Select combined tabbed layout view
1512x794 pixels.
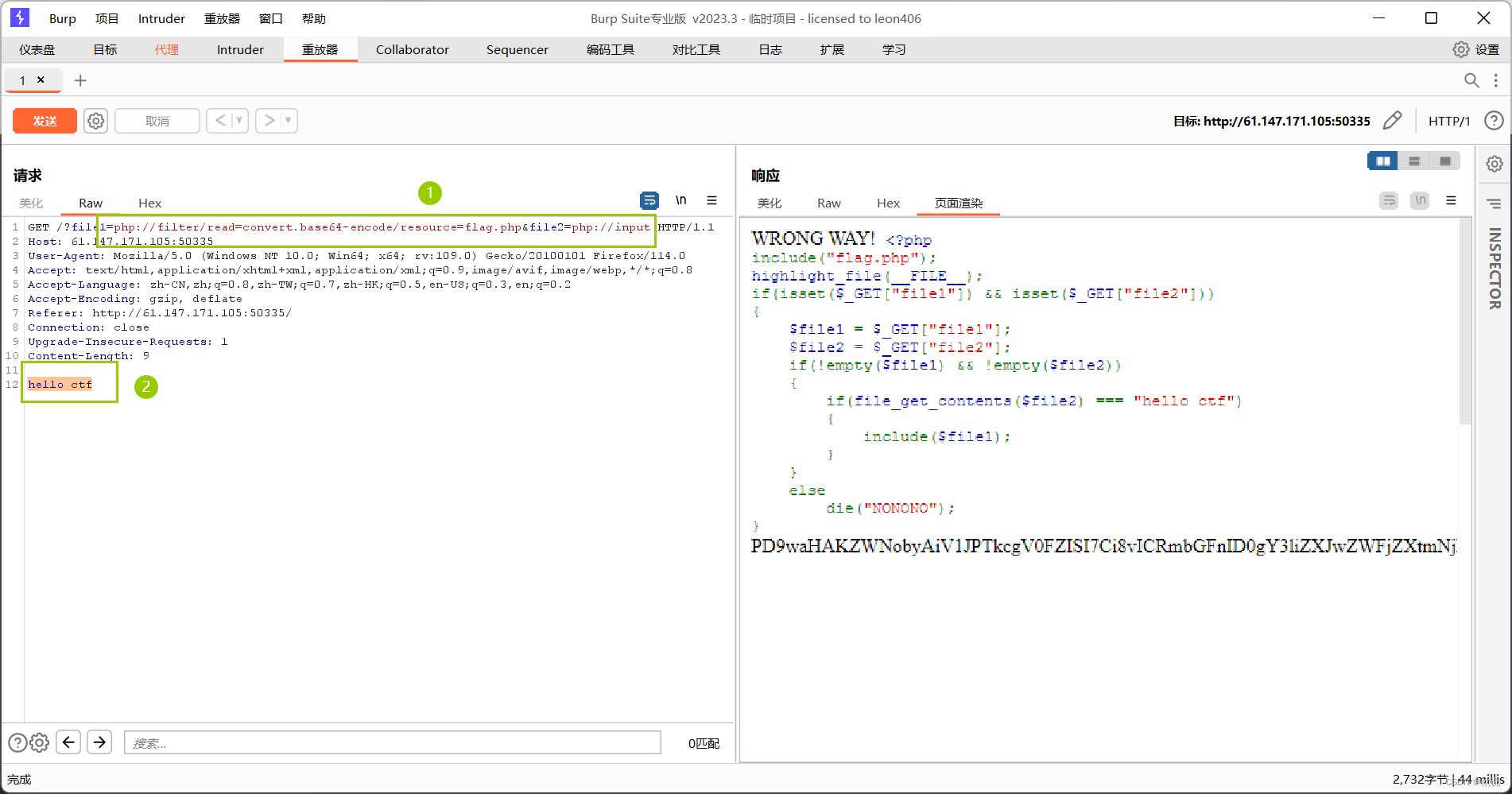[x=1445, y=161]
